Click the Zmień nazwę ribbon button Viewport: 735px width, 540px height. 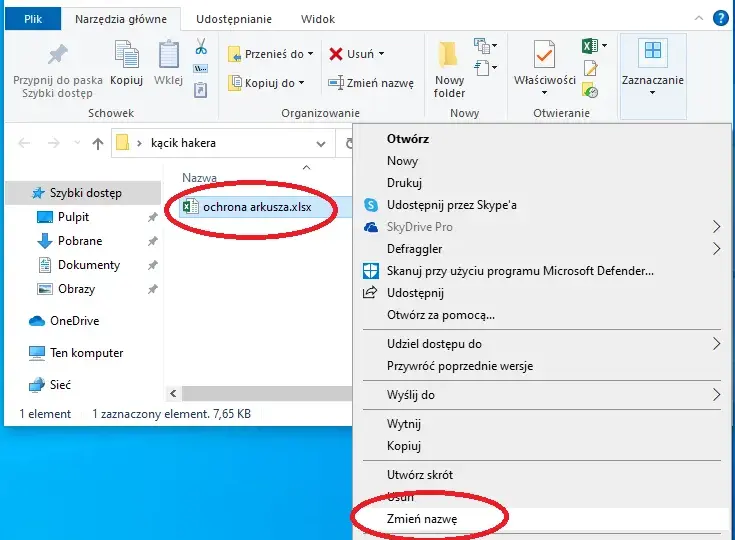[371, 83]
